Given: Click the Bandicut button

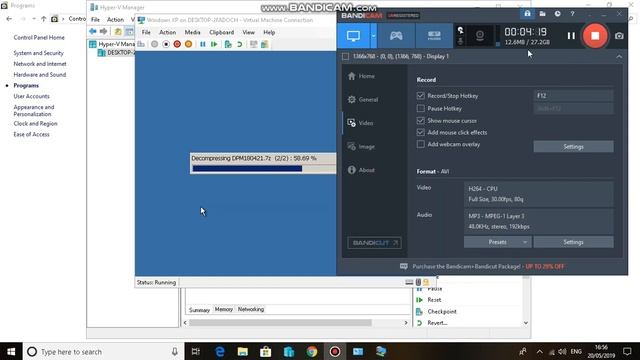Looking at the screenshot, I should pyautogui.click(x=374, y=243).
